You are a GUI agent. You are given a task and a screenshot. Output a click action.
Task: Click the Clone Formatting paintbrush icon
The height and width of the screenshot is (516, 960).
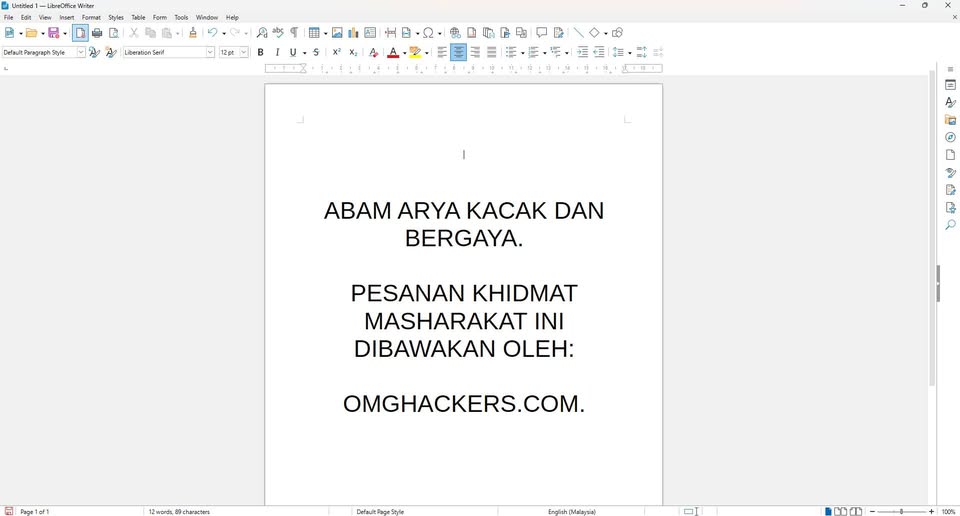pyautogui.click(x=193, y=33)
